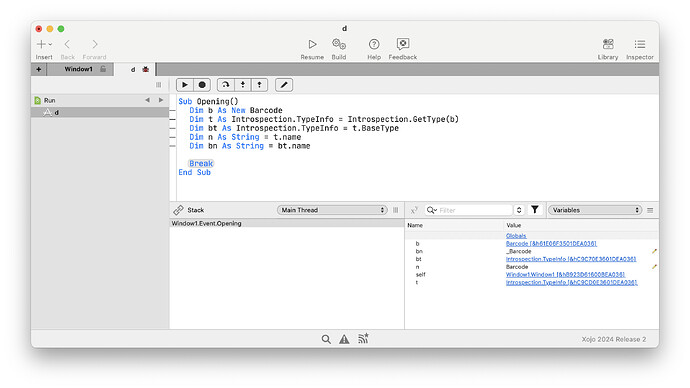Open the Insert dropdown chevron
This screenshot has height=388, width=690.
pyautogui.click(x=50, y=44)
